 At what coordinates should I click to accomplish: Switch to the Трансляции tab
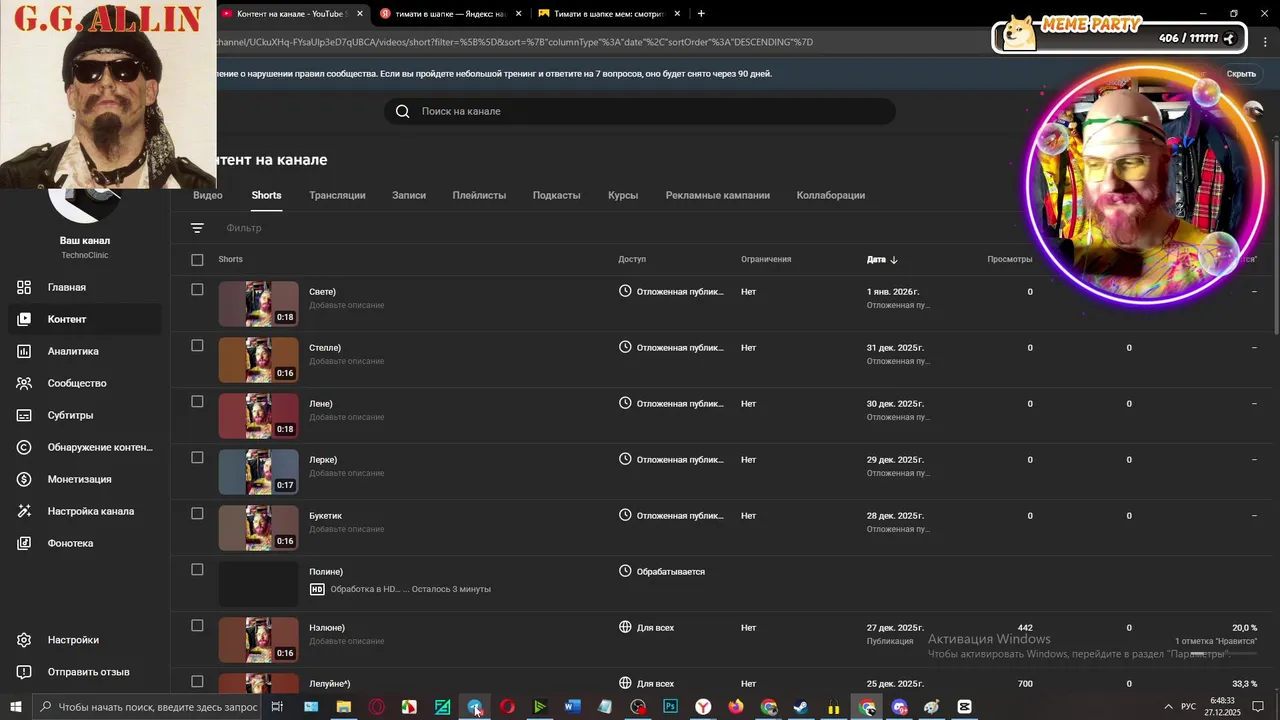point(337,195)
